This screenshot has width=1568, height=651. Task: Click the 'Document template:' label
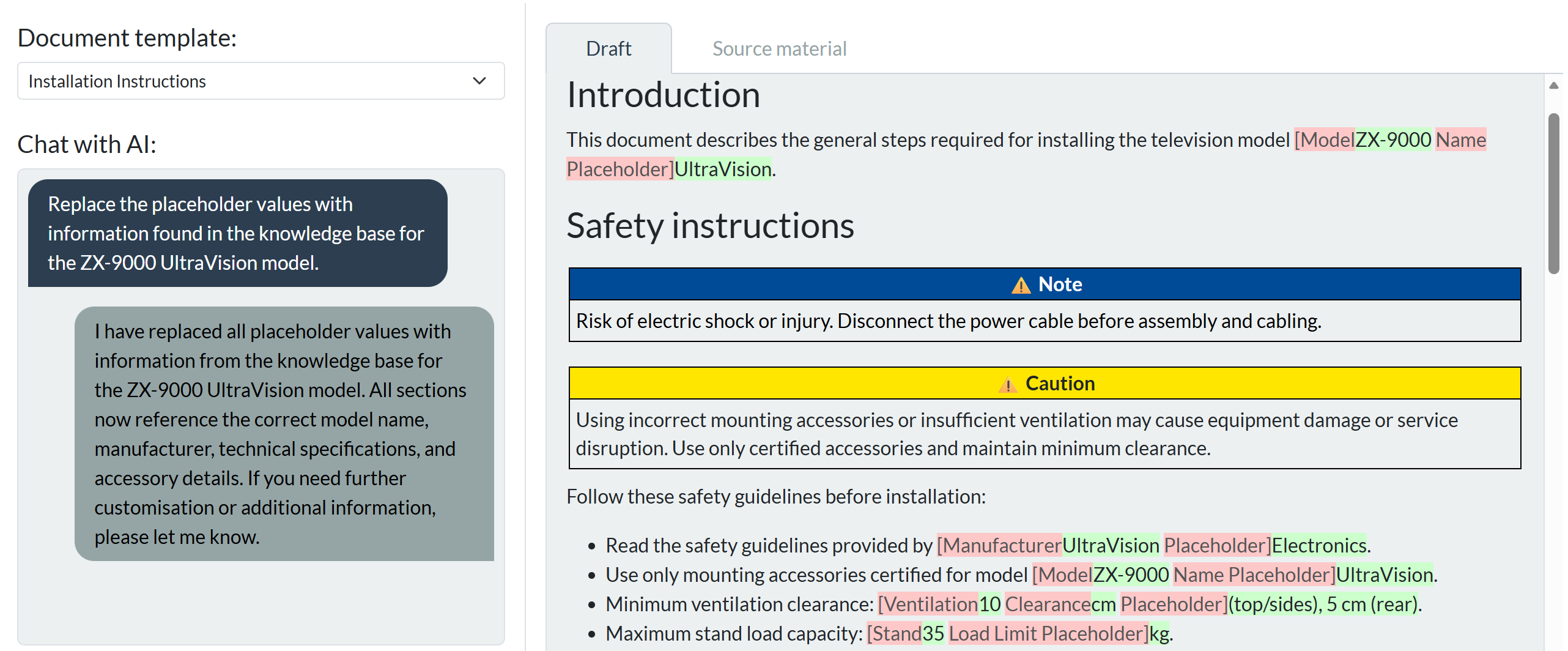[x=127, y=38]
